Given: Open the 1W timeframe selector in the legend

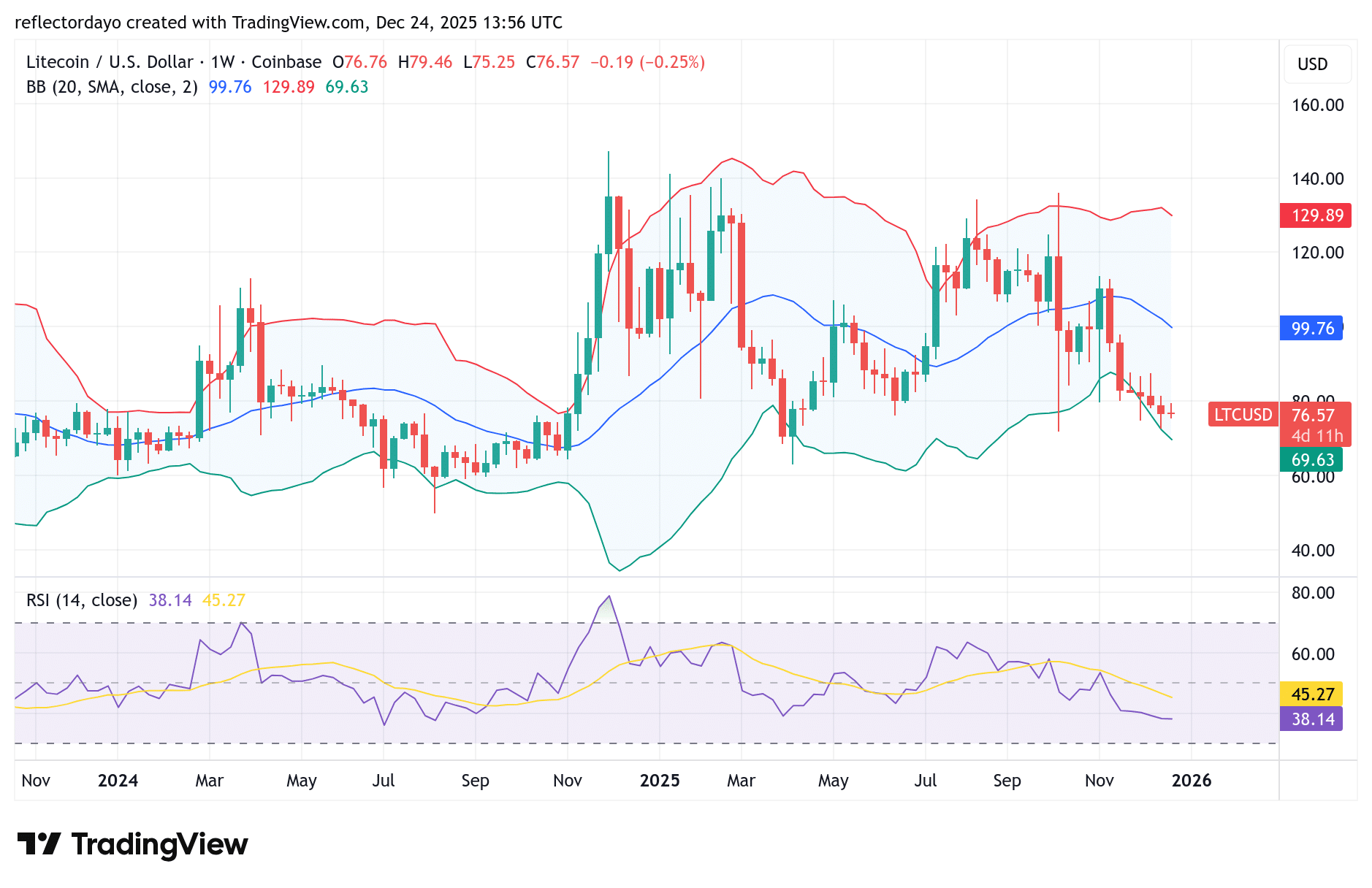Looking at the screenshot, I should click(224, 62).
